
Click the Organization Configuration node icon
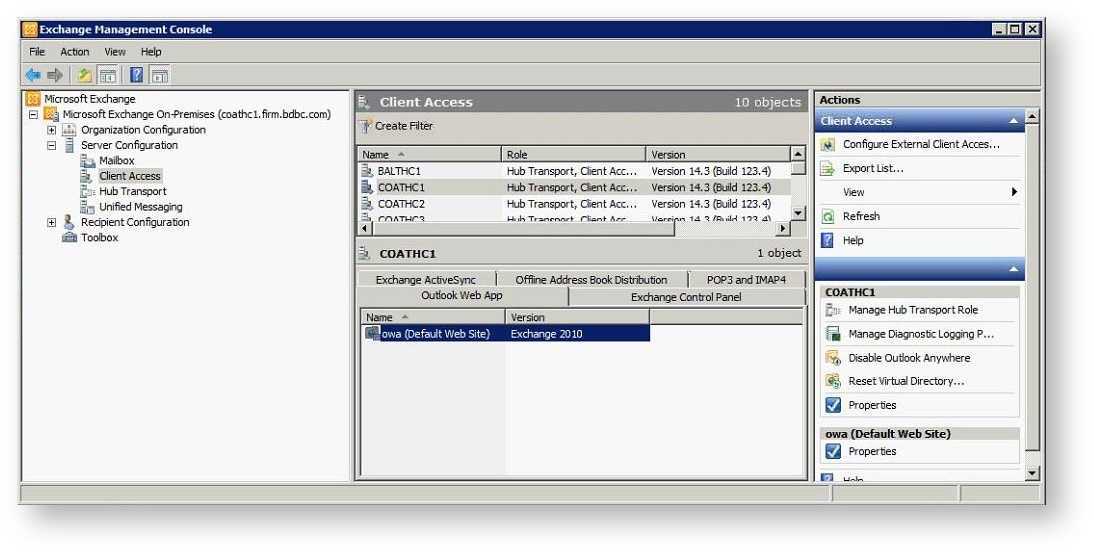(x=69, y=130)
